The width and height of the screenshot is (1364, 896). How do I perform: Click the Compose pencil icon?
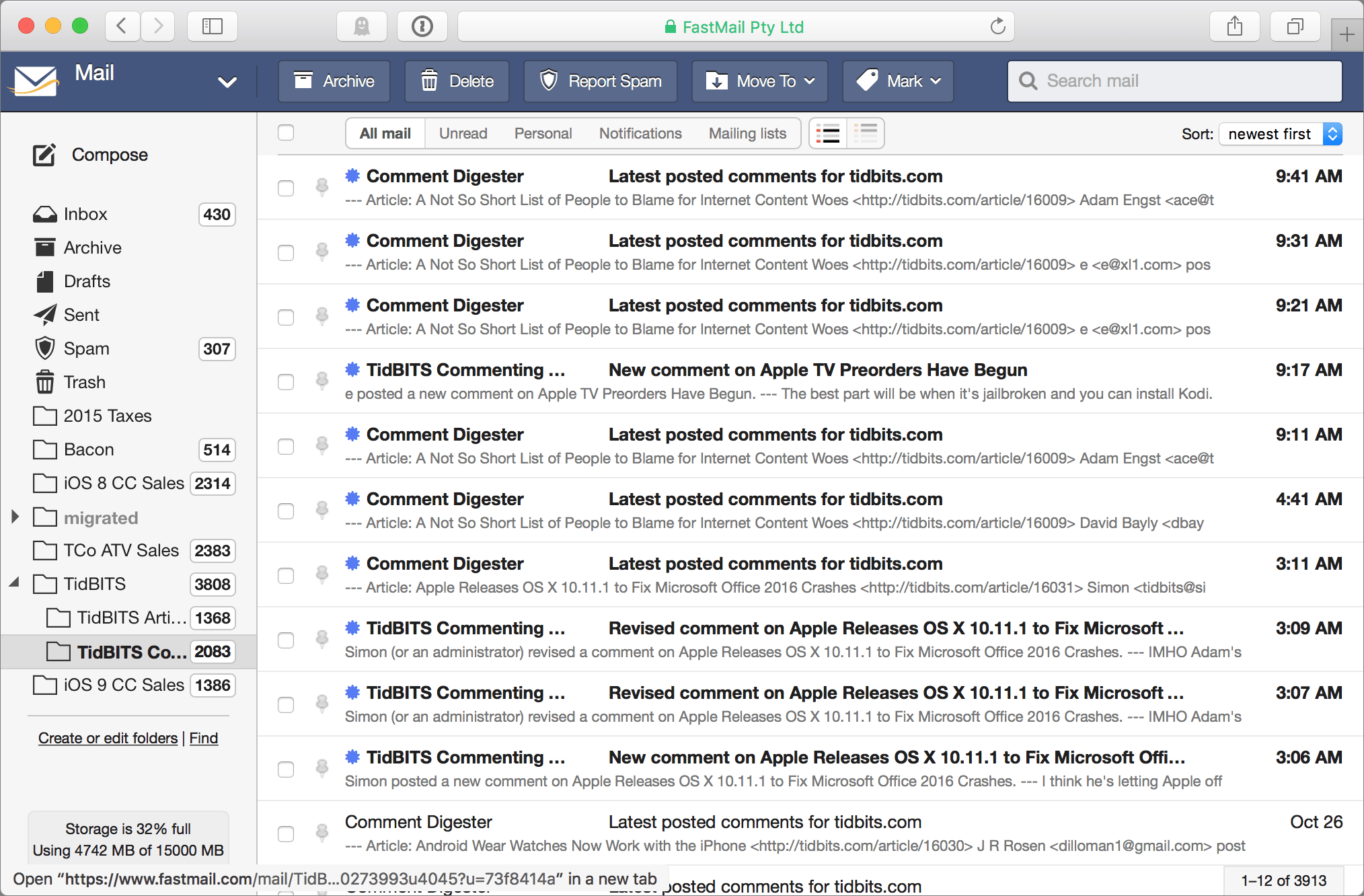(x=44, y=155)
